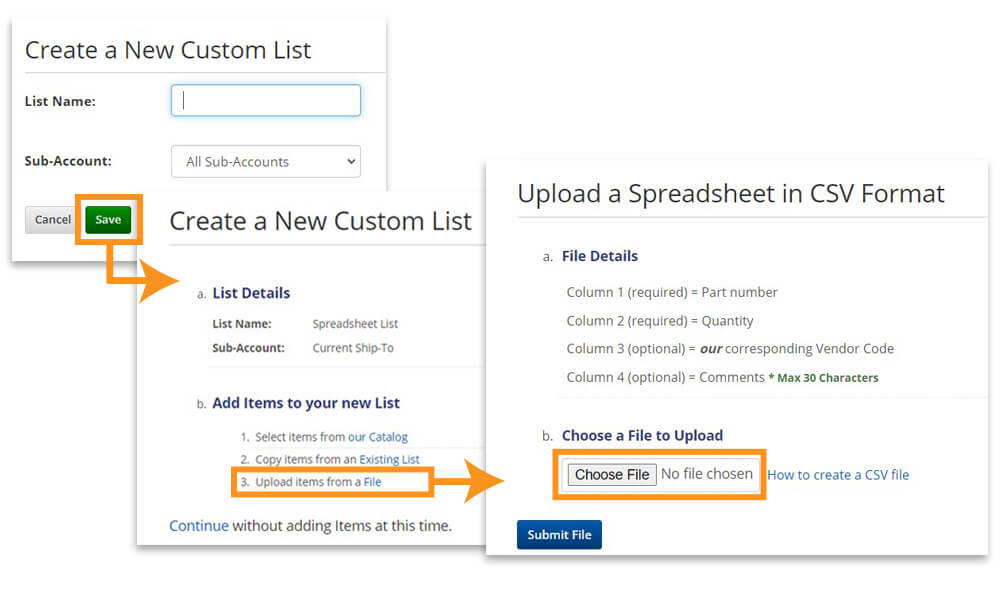Select the Column 4 Comments line
Screen dimensions: 1000x600
722,377
